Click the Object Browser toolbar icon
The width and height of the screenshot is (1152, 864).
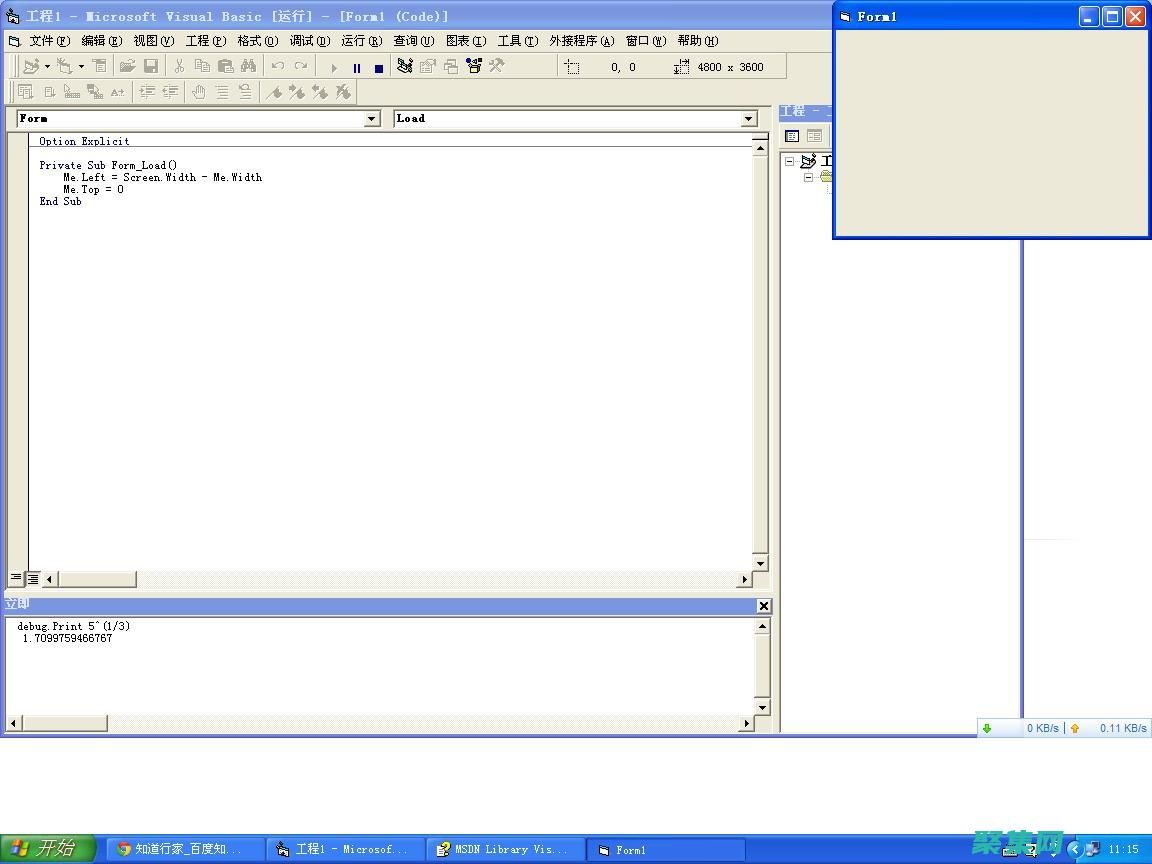pos(473,67)
